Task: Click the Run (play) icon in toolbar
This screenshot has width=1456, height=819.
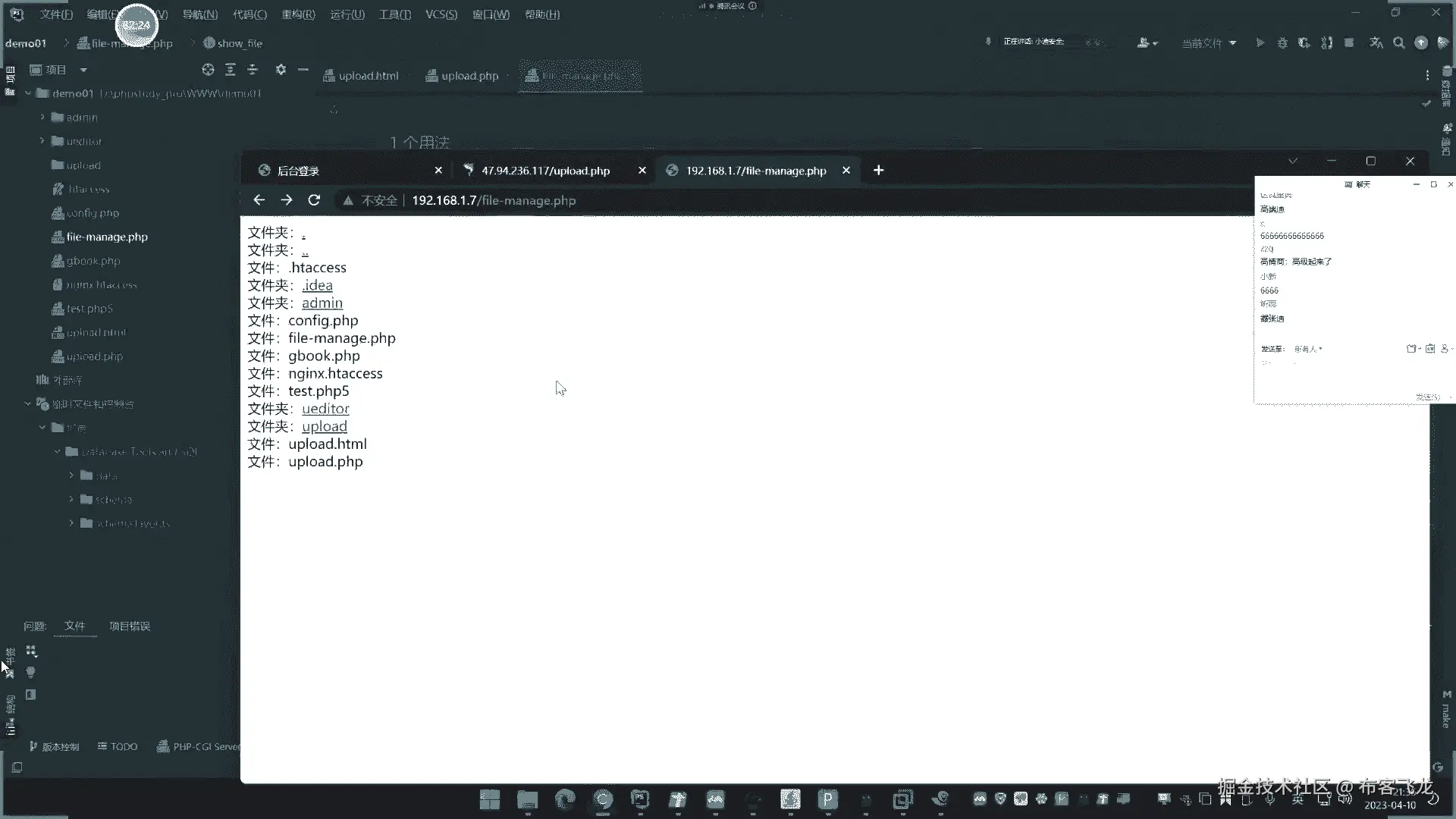Action: click(1260, 43)
